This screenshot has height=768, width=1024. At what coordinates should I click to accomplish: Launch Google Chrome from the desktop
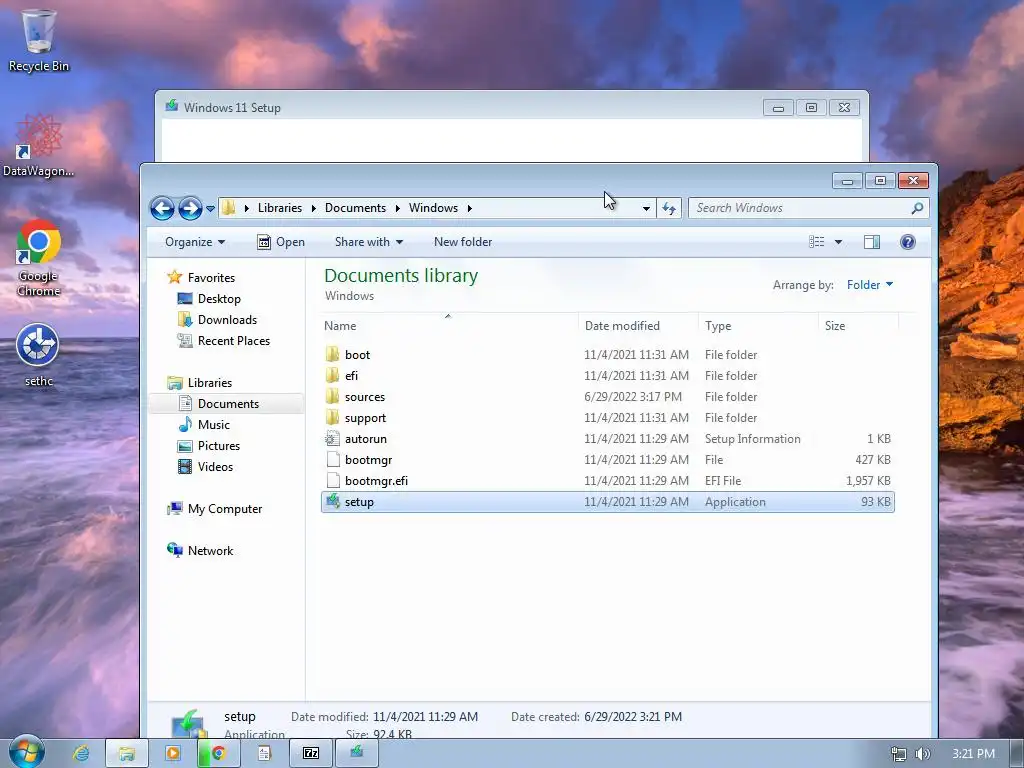point(38,259)
